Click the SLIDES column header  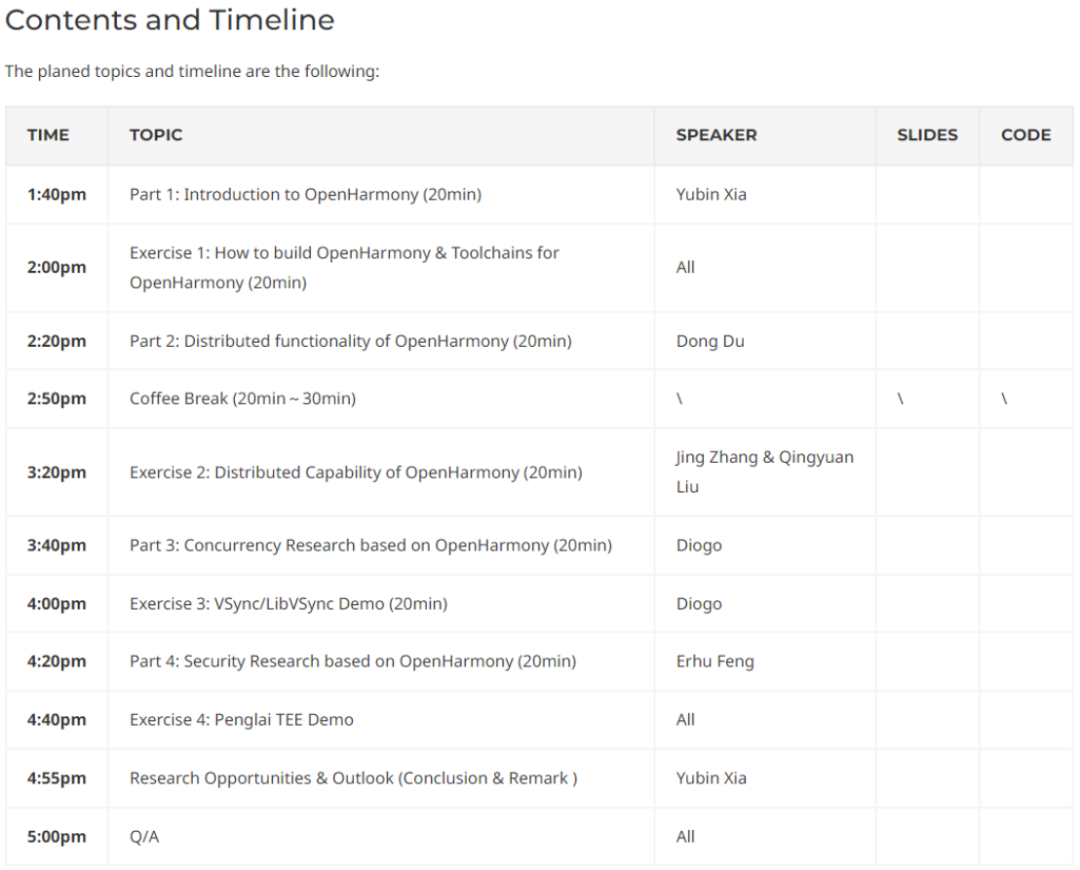[x=927, y=135]
